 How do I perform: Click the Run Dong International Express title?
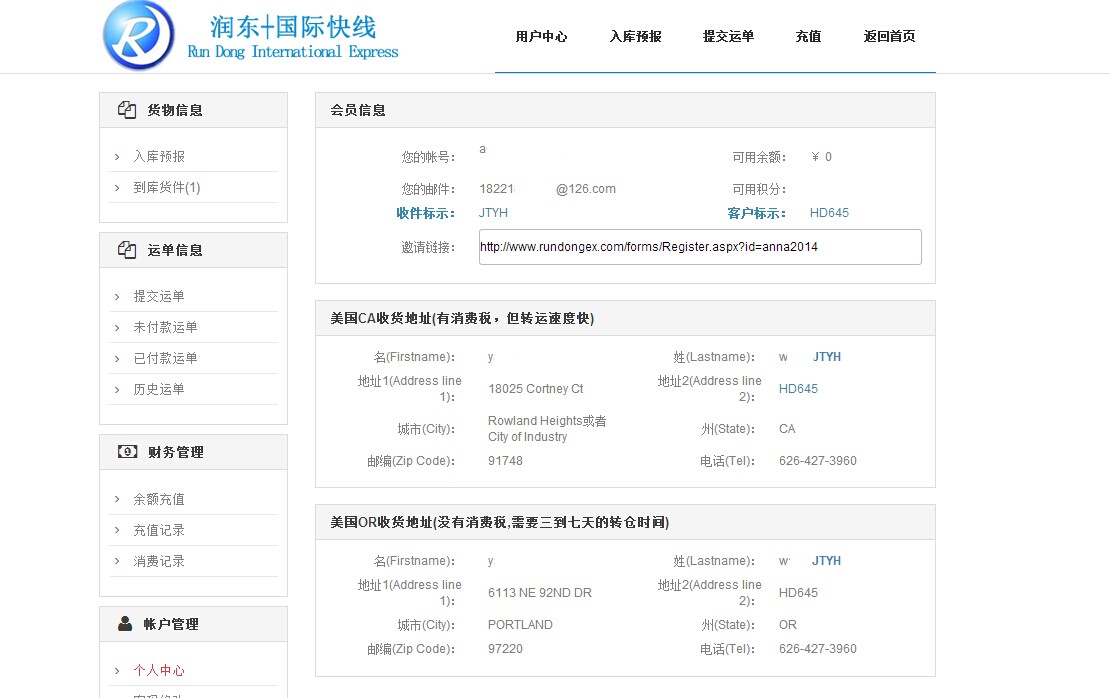[293, 52]
